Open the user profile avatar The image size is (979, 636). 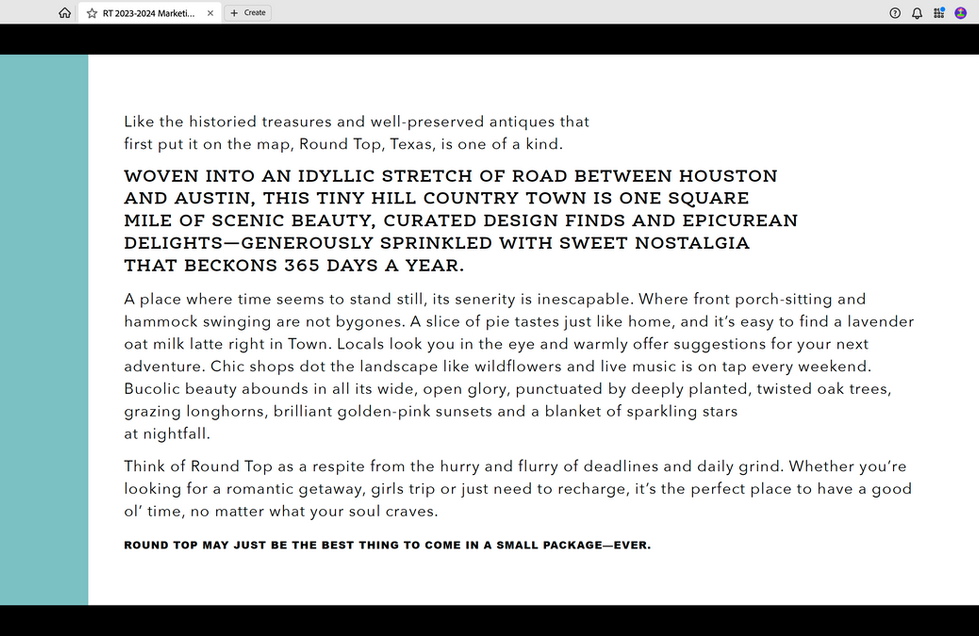[960, 13]
